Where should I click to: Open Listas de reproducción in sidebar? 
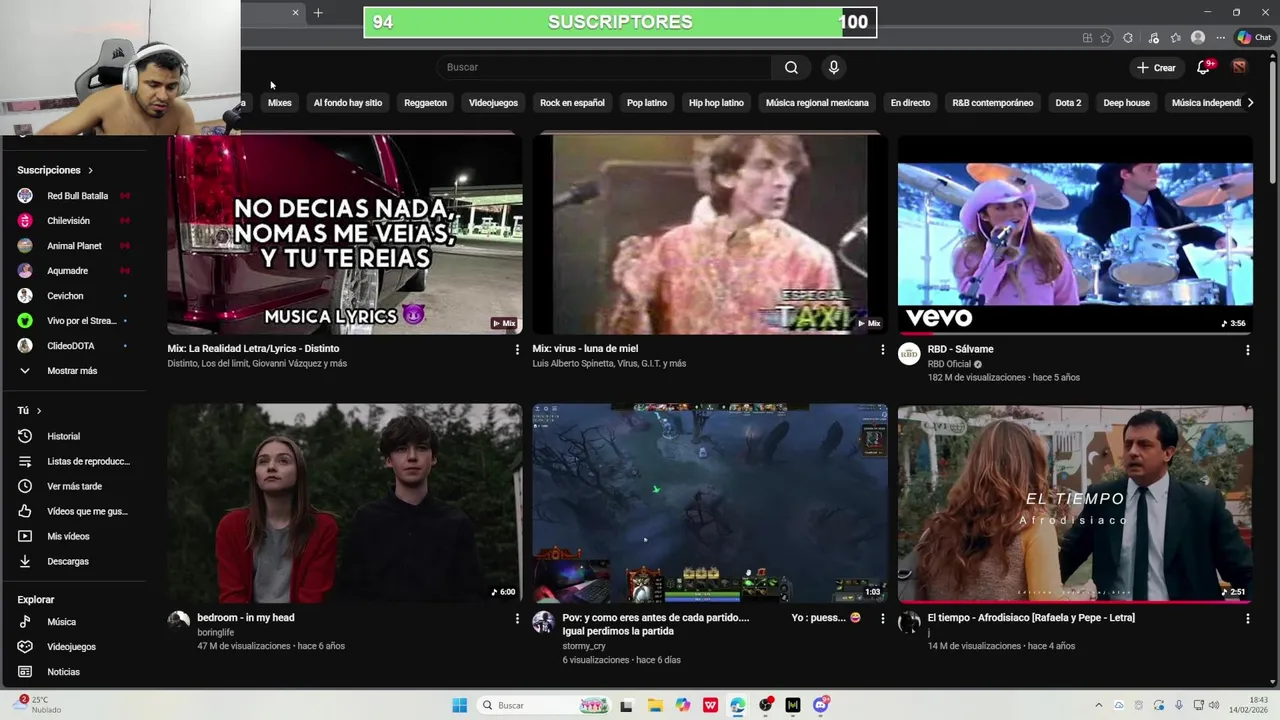tap(73, 461)
